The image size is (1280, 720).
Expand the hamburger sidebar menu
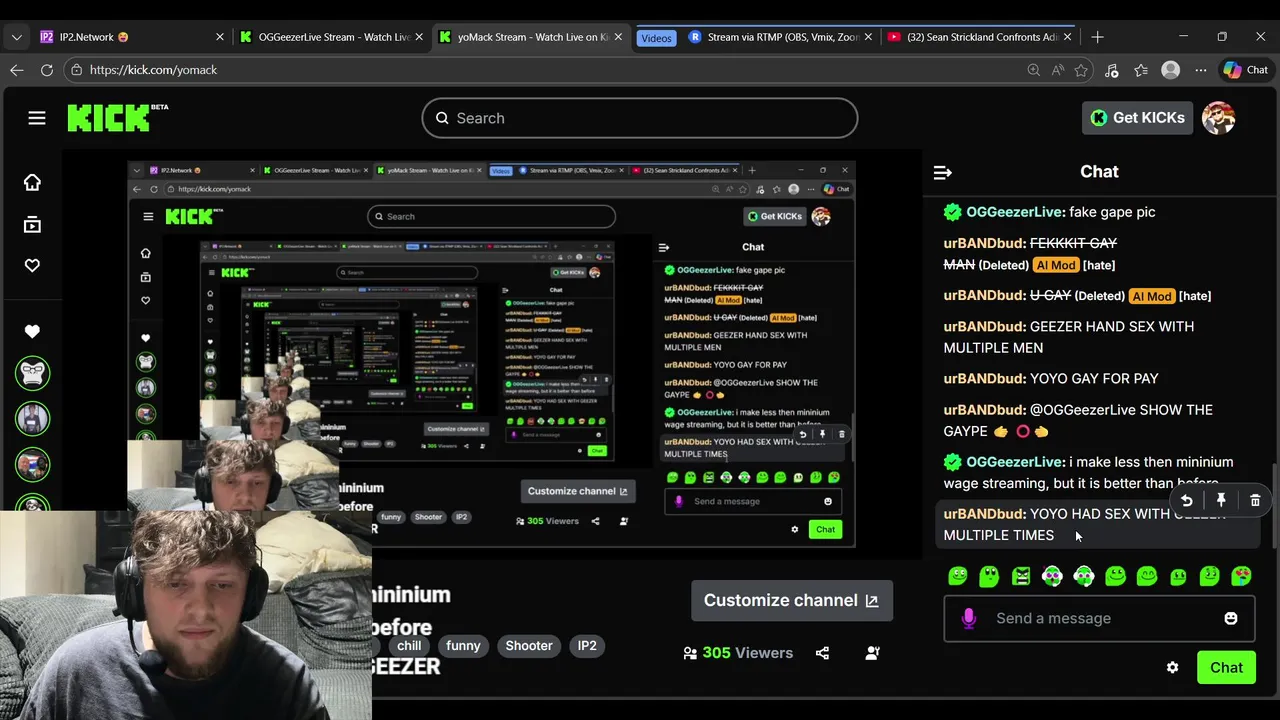click(37, 118)
